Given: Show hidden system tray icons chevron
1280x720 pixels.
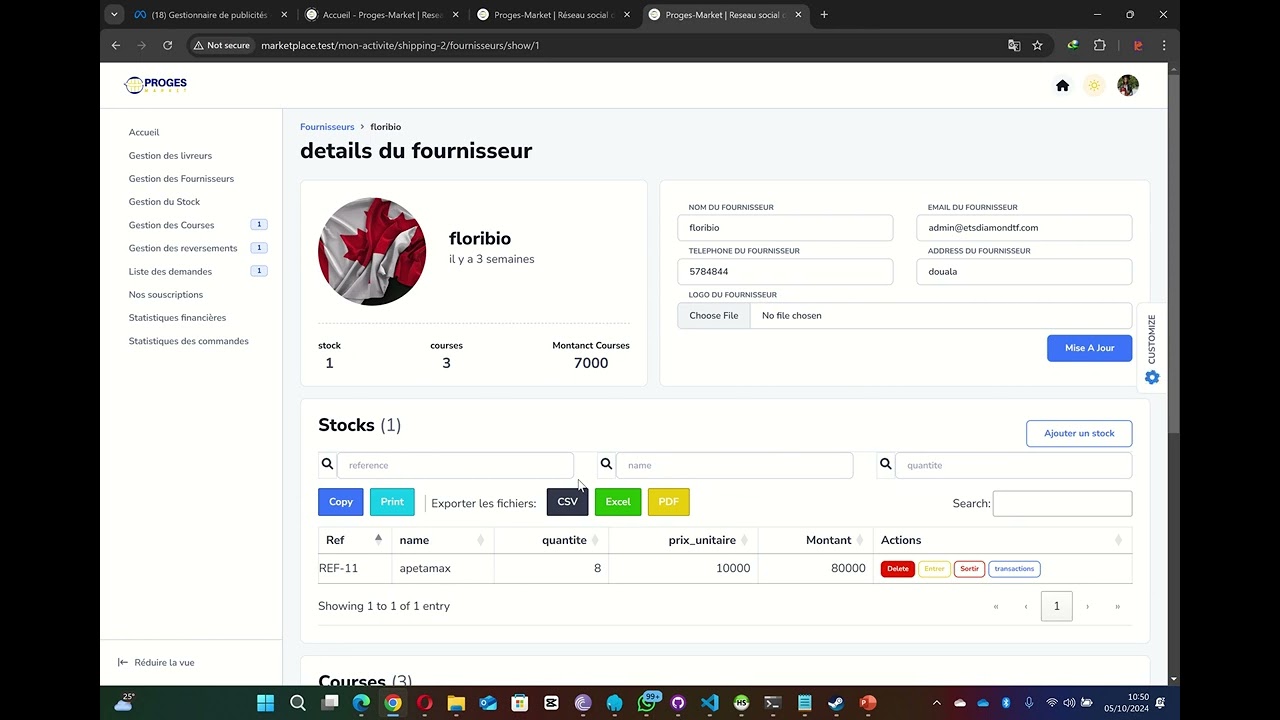Looking at the screenshot, I should tap(937, 703).
